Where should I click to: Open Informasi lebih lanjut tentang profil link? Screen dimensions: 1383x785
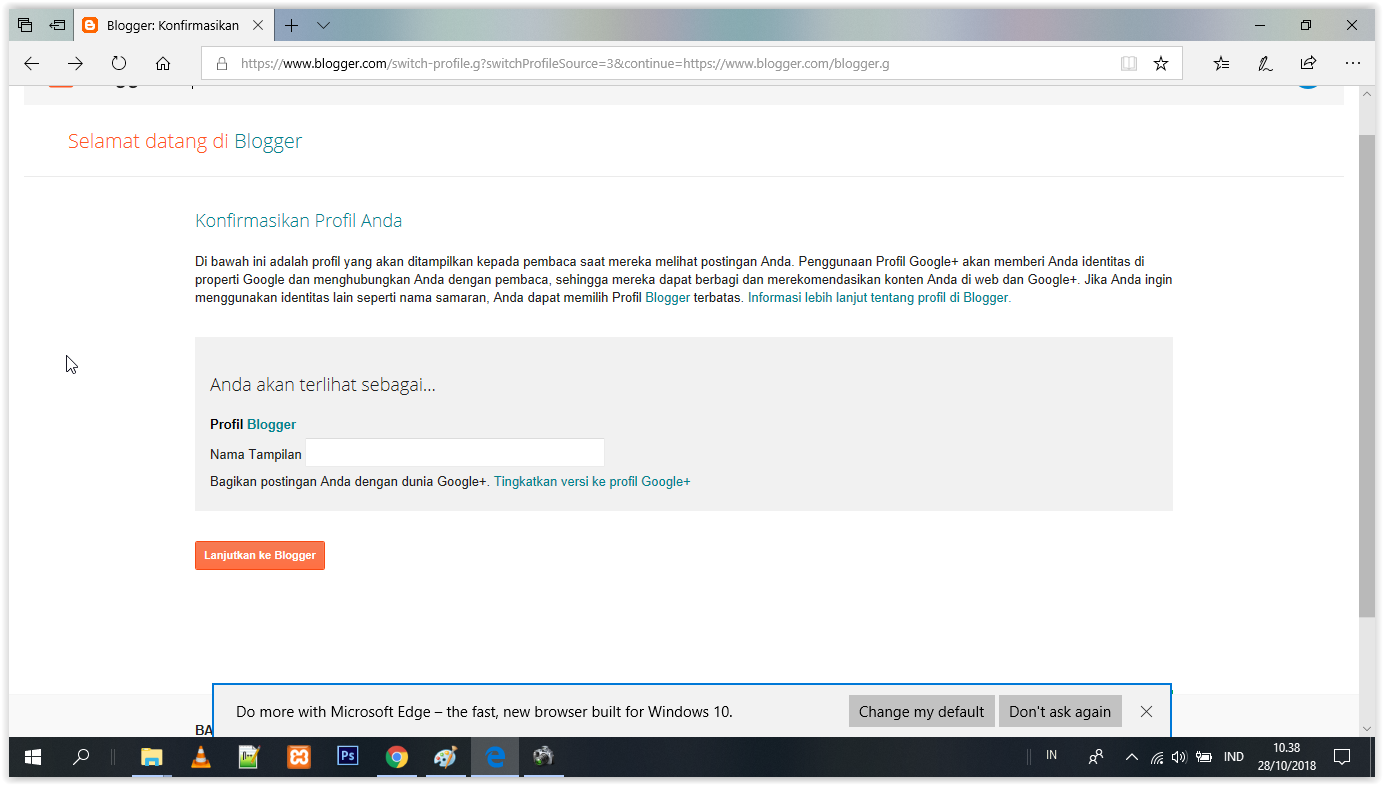tap(879, 298)
